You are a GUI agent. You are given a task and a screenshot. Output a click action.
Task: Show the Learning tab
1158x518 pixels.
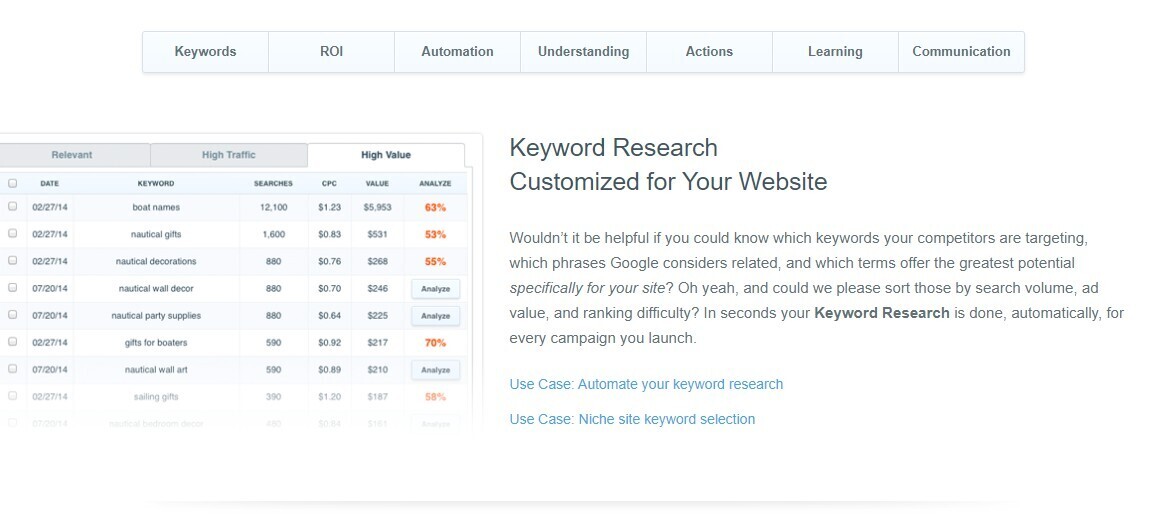tap(835, 52)
